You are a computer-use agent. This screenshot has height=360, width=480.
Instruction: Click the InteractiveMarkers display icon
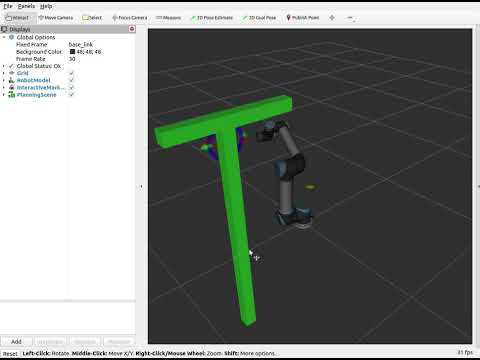12,88
